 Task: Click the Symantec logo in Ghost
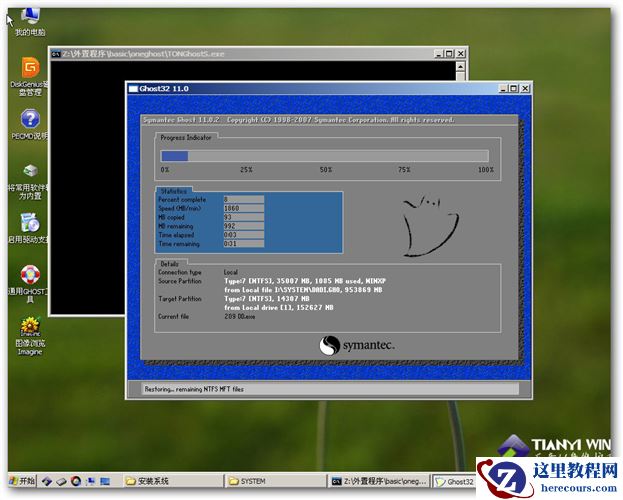[x=357, y=345]
